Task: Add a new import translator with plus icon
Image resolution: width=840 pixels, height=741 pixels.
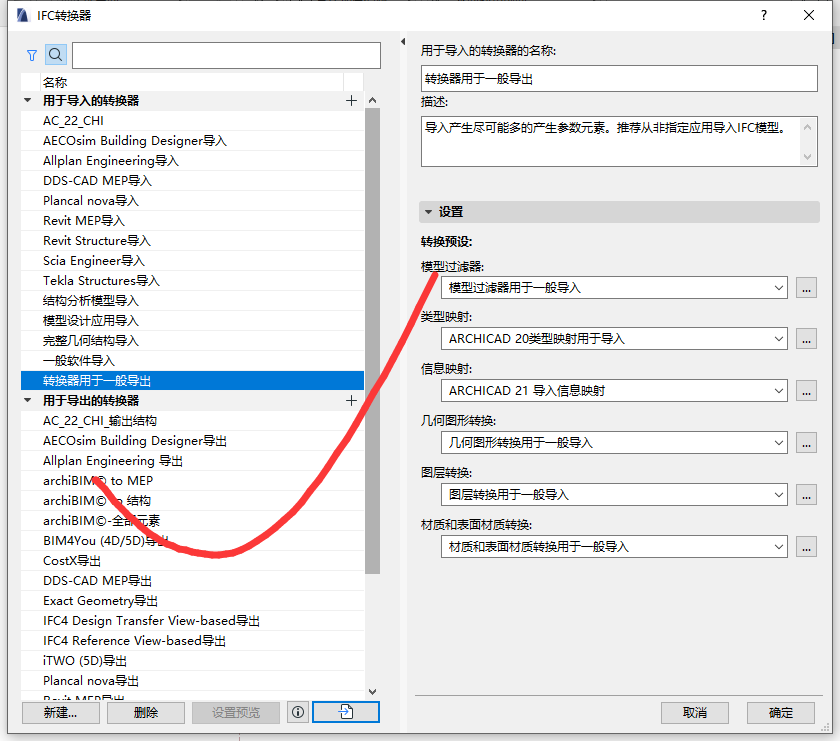Action: click(x=351, y=101)
